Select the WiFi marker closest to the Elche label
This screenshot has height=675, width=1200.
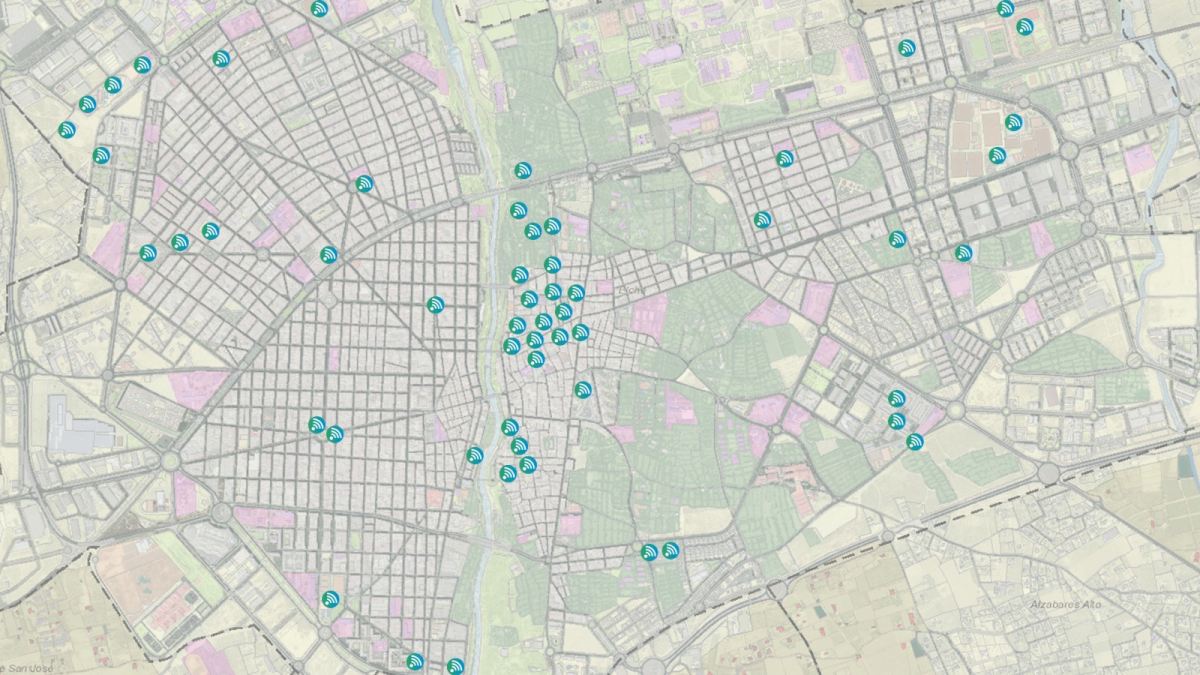[576, 293]
